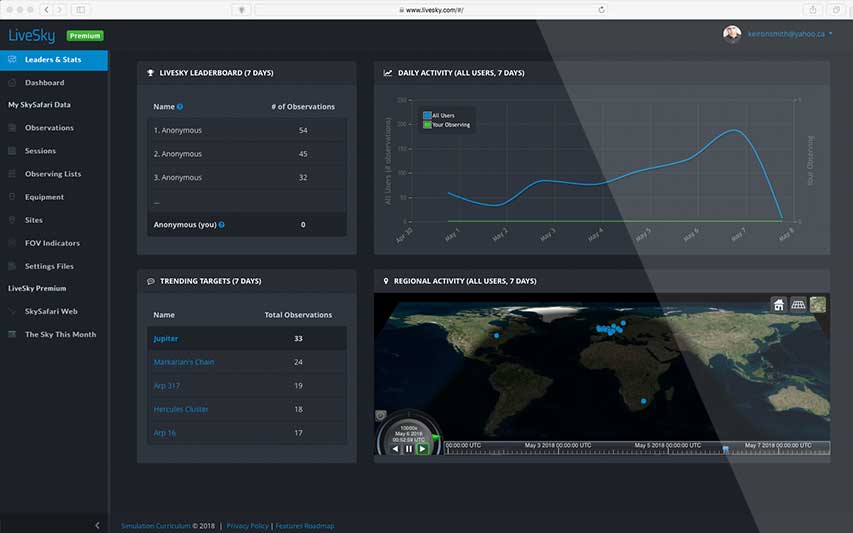
Task: Select Observing Lists in the sidebar
Action: pyautogui.click(x=53, y=174)
